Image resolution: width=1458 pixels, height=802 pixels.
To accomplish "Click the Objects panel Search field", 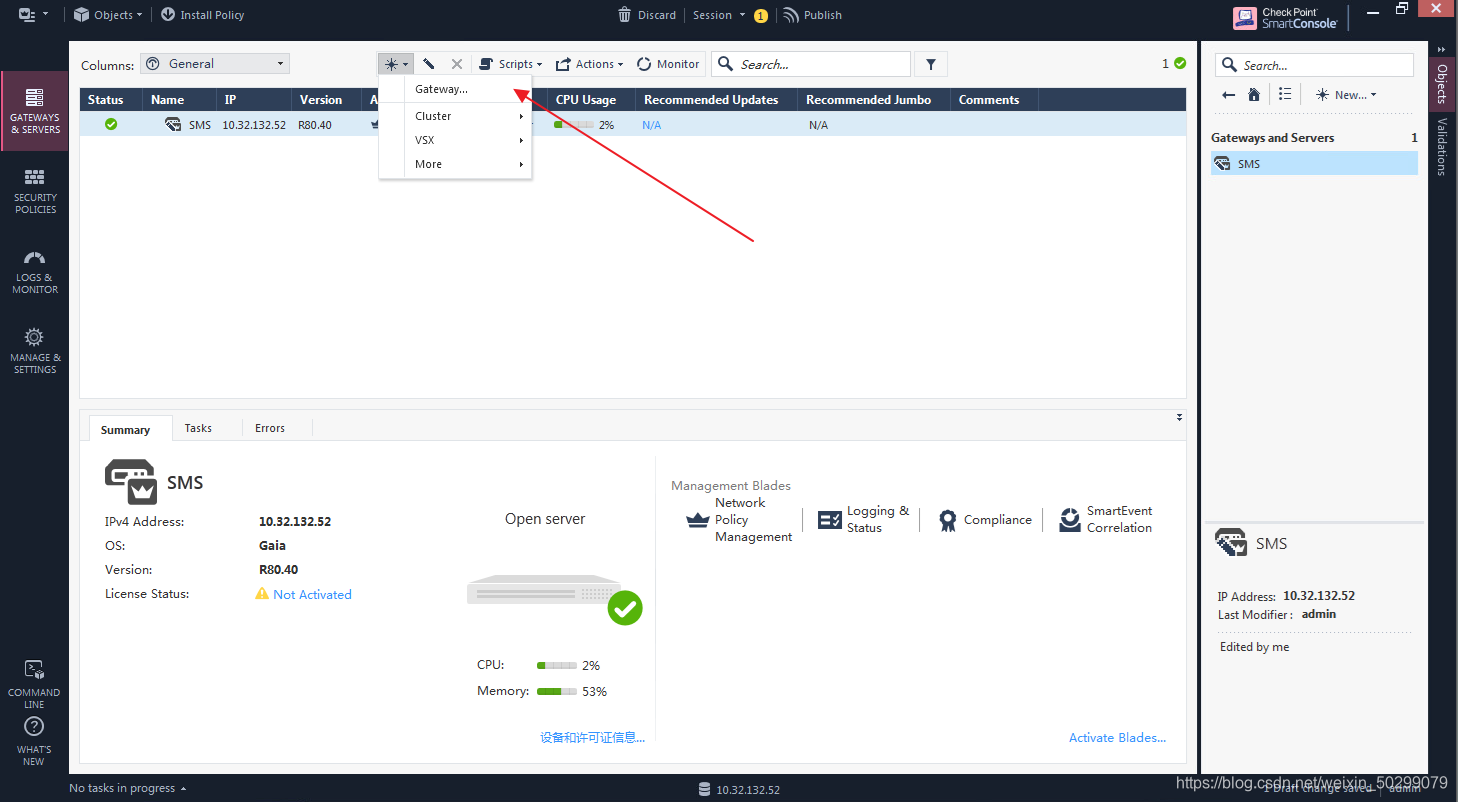I will pyautogui.click(x=1314, y=65).
